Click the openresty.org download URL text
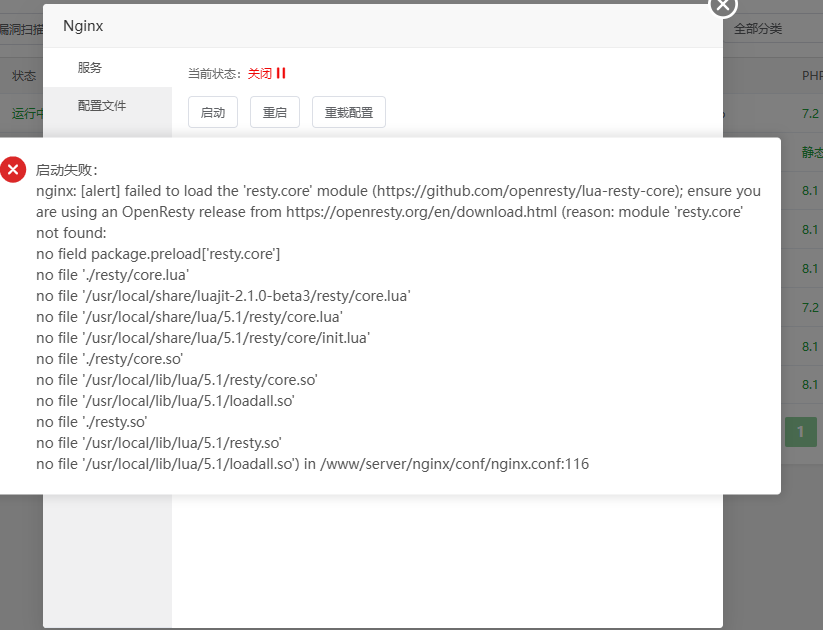Image resolution: width=823 pixels, height=630 pixels. coord(421,212)
